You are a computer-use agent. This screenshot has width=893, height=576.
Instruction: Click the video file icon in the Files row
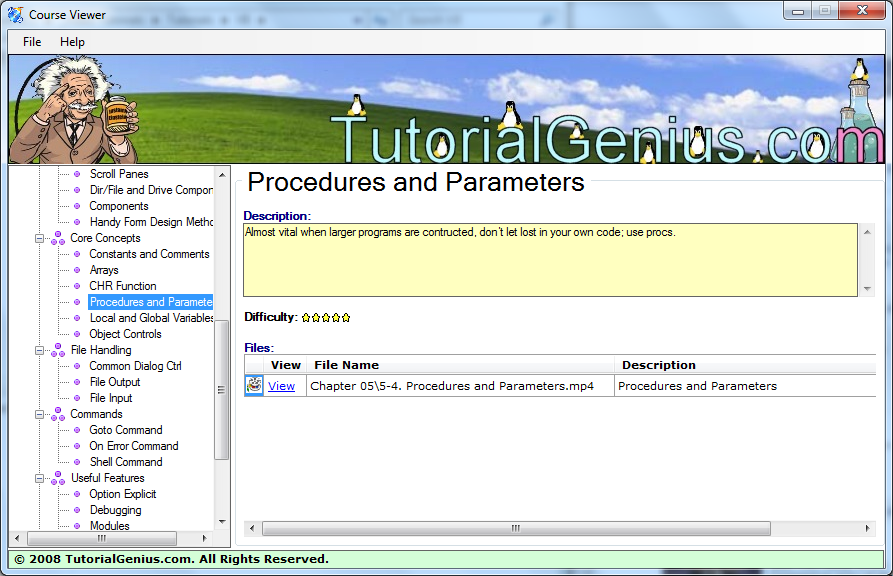(x=254, y=385)
